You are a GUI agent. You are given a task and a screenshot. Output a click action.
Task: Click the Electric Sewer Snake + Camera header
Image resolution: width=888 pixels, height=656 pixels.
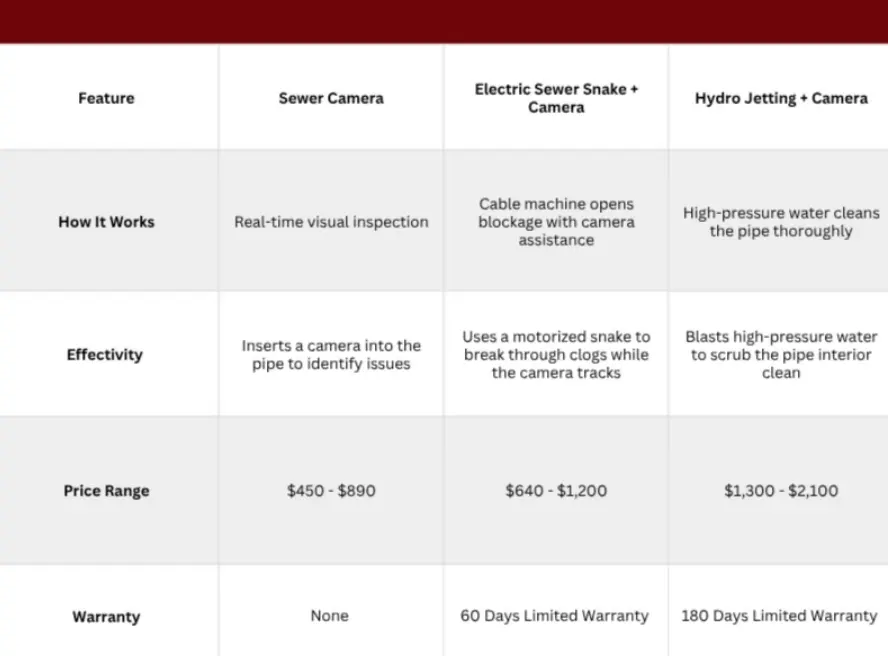click(556, 98)
